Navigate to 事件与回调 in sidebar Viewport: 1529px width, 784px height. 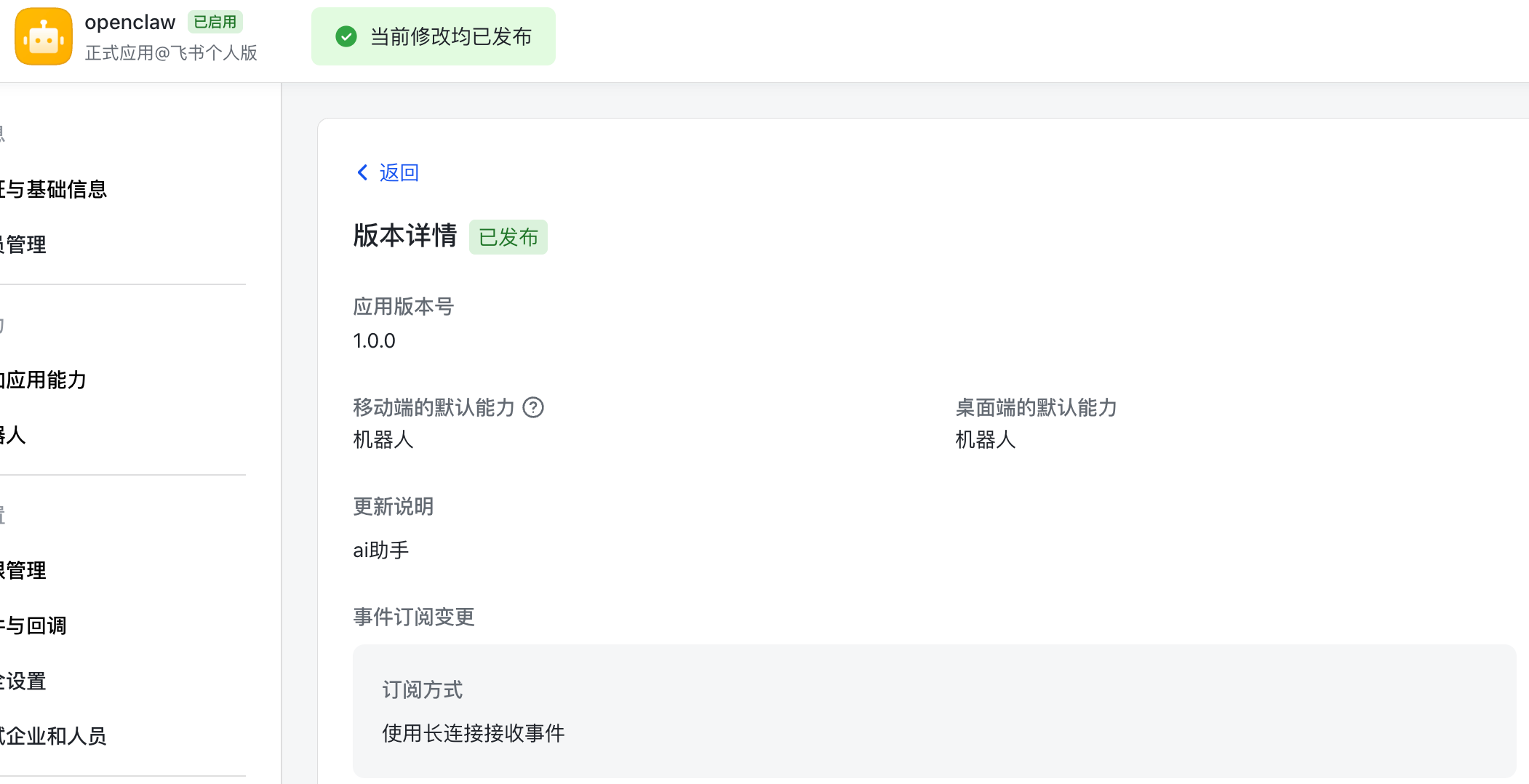tap(33, 625)
